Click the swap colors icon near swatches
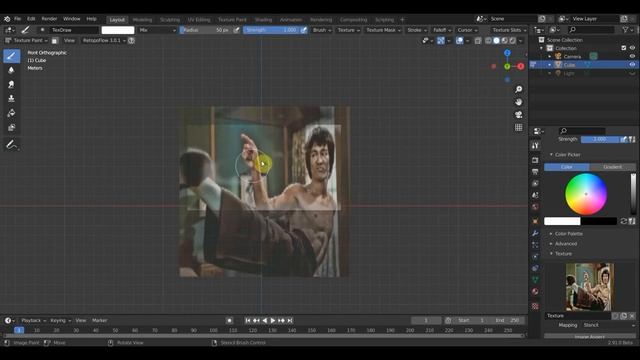Viewport: 640px width, 360px height. coord(623,221)
